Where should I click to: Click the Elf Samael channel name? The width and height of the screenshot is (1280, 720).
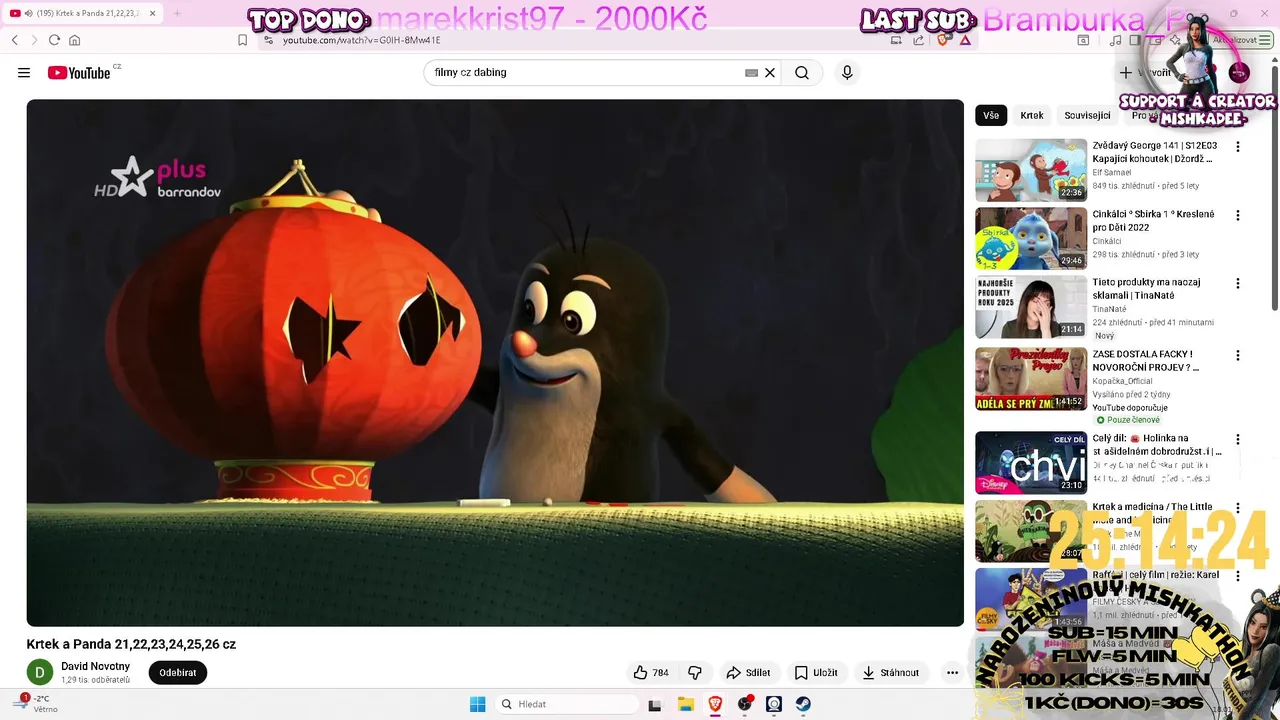[x=1112, y=173]
